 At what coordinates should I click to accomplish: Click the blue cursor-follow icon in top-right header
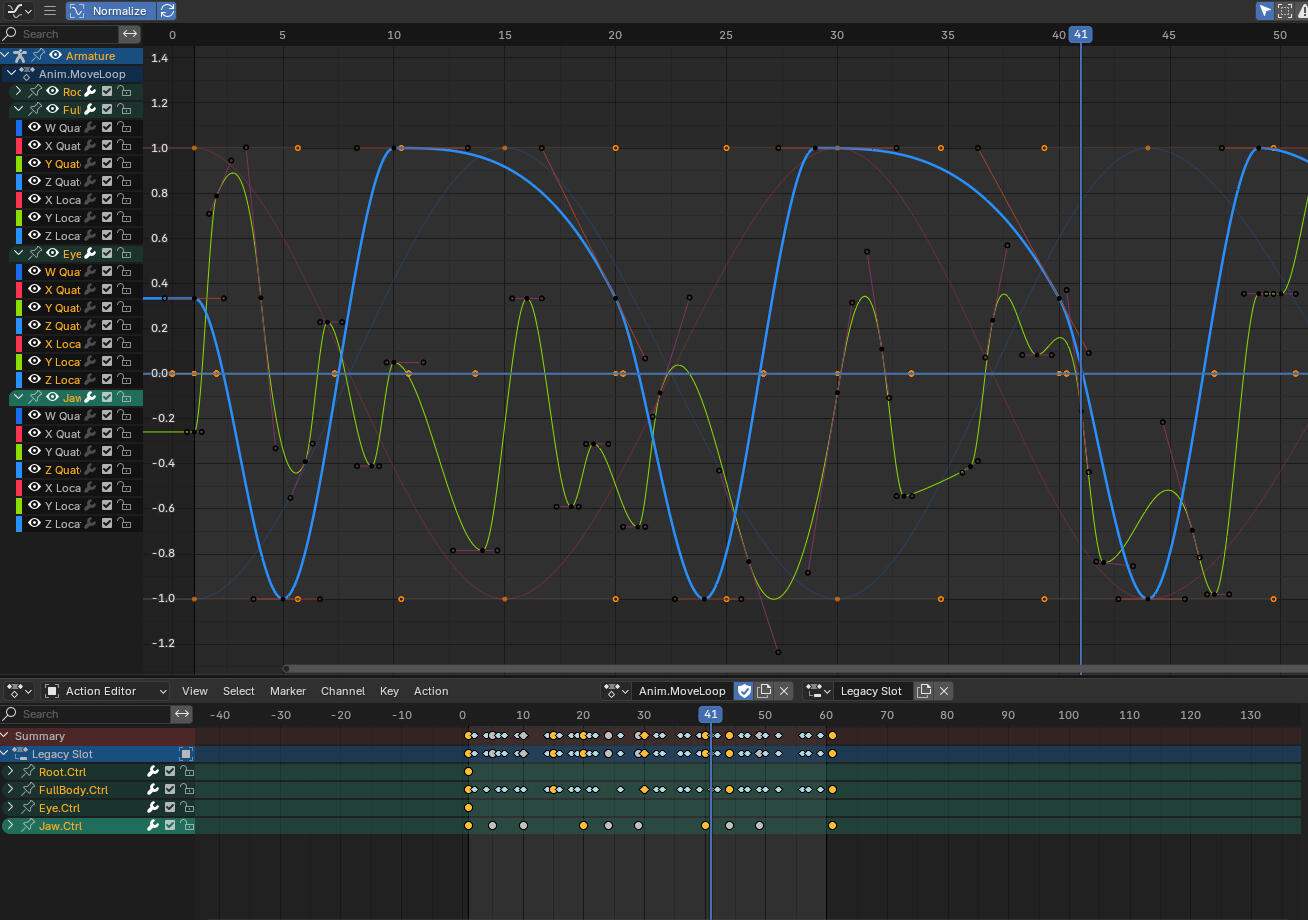(1265, 11)
